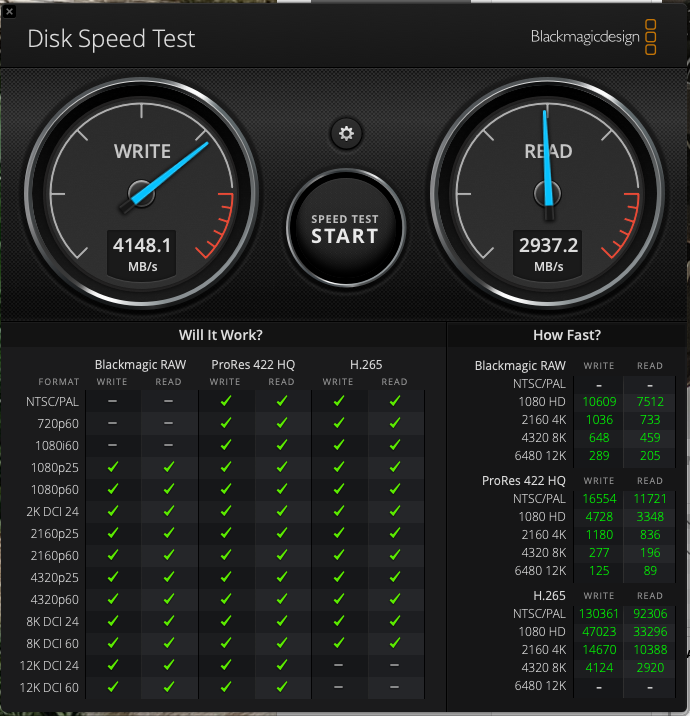Viewport: 690px width, 716px height.
Task: Click the H.265 heading in How Fast panel
Action: pyautogui.click(x=549, y=595)
